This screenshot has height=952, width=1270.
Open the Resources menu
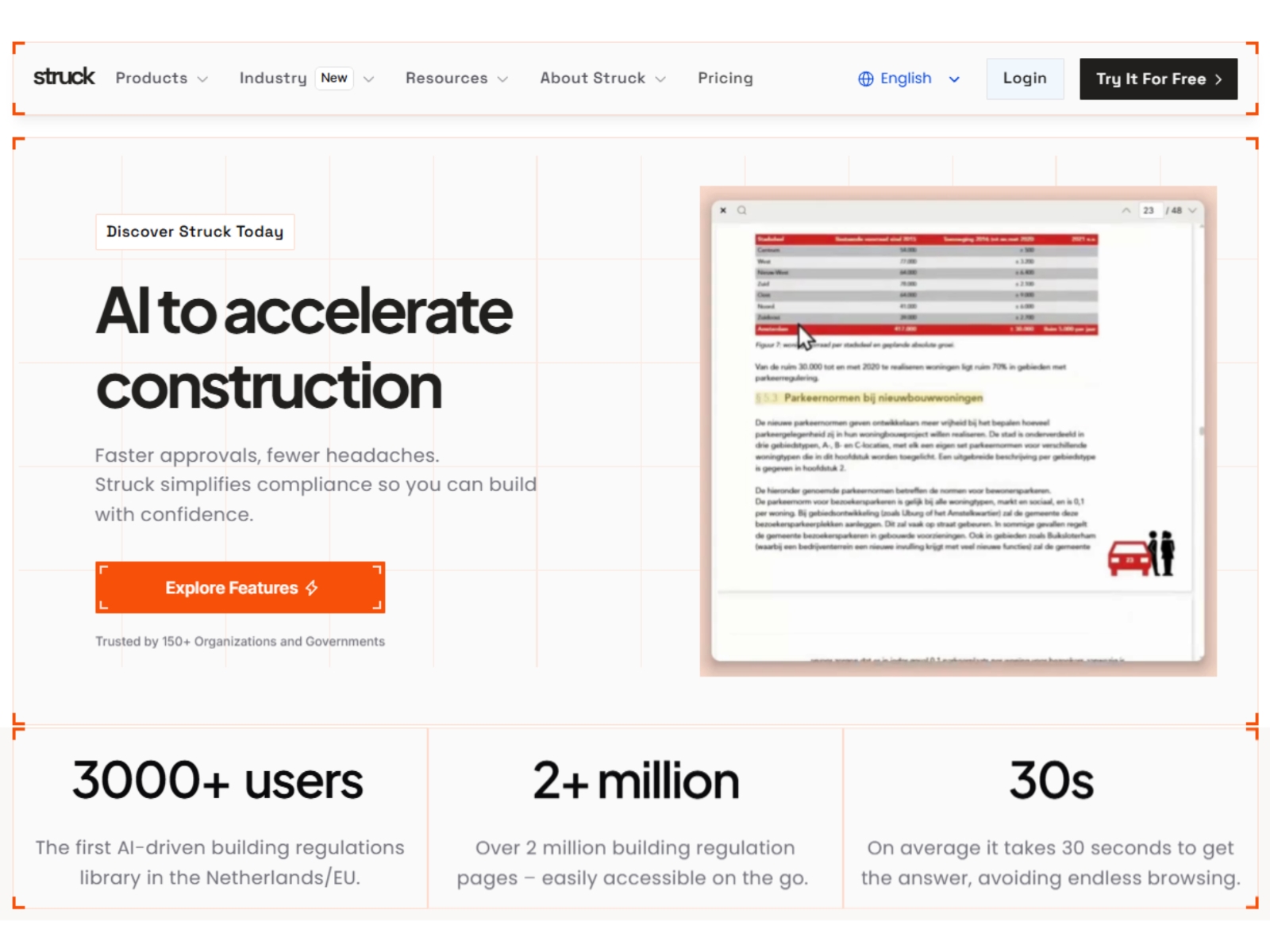coord(456,79)
